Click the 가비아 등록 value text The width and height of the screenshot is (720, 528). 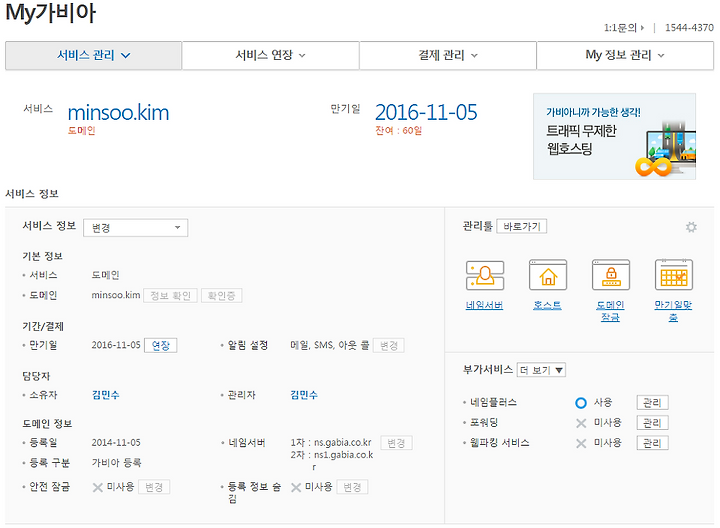pos(117,463)
